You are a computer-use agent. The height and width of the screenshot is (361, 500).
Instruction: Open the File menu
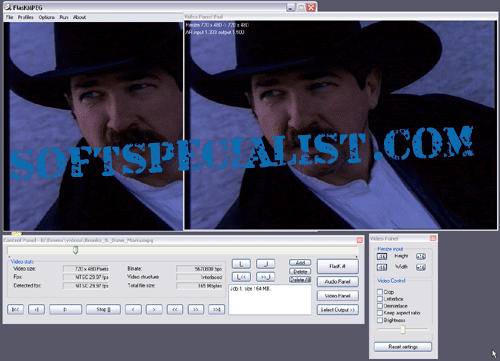[x=9, y=17]
